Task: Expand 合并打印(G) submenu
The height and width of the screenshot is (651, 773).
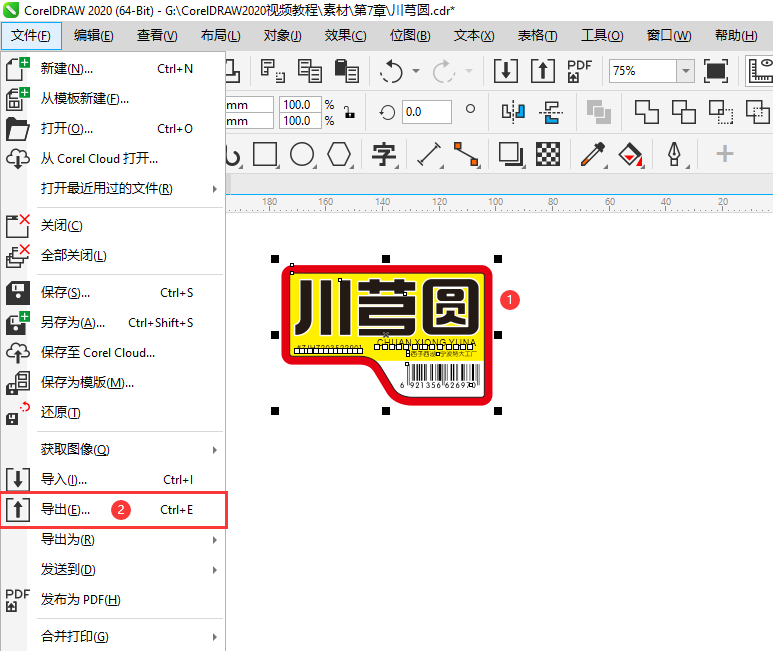Action: 113,636
